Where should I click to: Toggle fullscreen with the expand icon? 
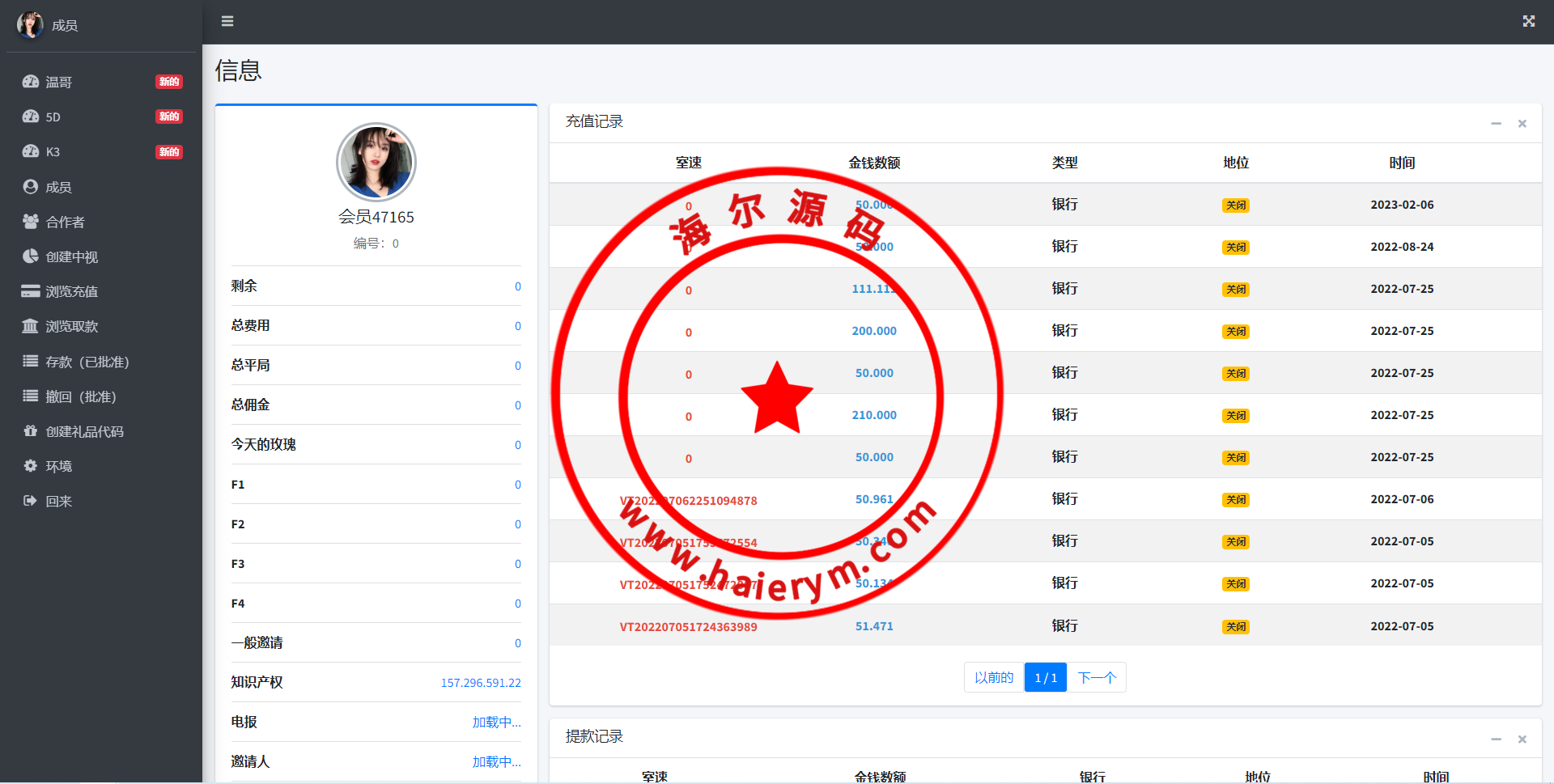[1528, 21]
